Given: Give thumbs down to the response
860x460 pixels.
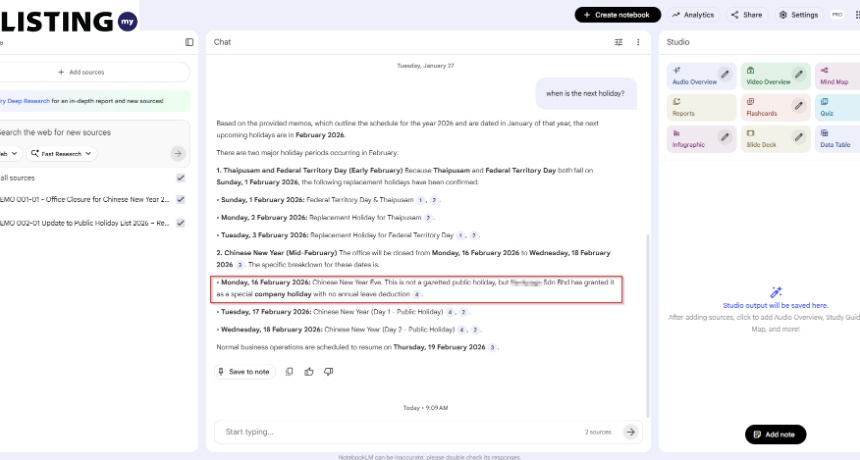Looking at the screenshot, I should click(x=329, y=372).
